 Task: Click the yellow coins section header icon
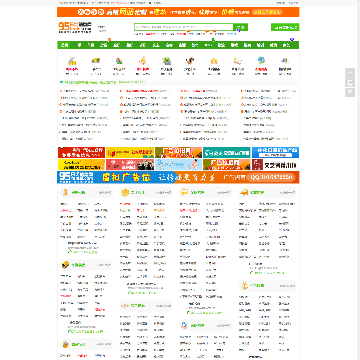pos(125,192)
